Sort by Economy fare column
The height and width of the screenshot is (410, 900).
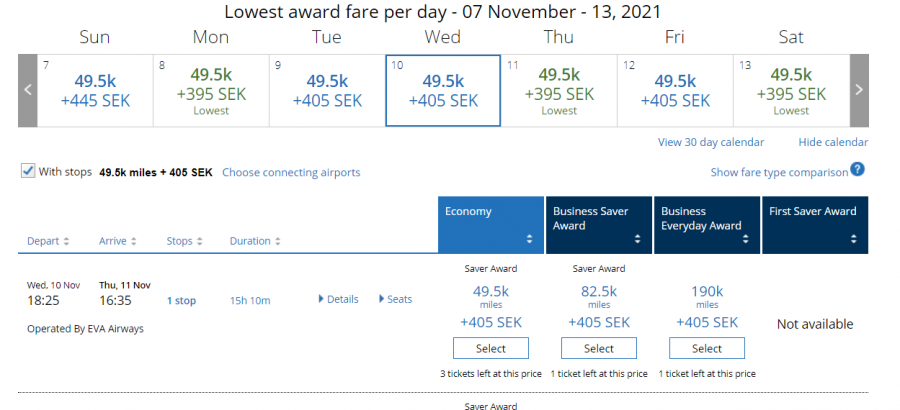coord(528,240)
